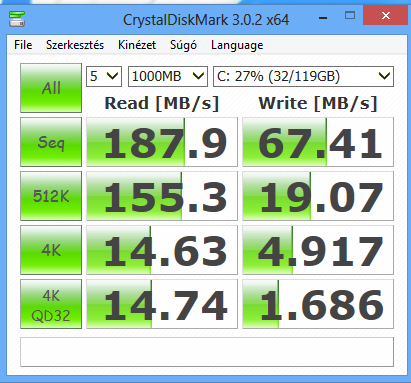
Task: Open the Kinézet menu
Action: coord(137,45)
